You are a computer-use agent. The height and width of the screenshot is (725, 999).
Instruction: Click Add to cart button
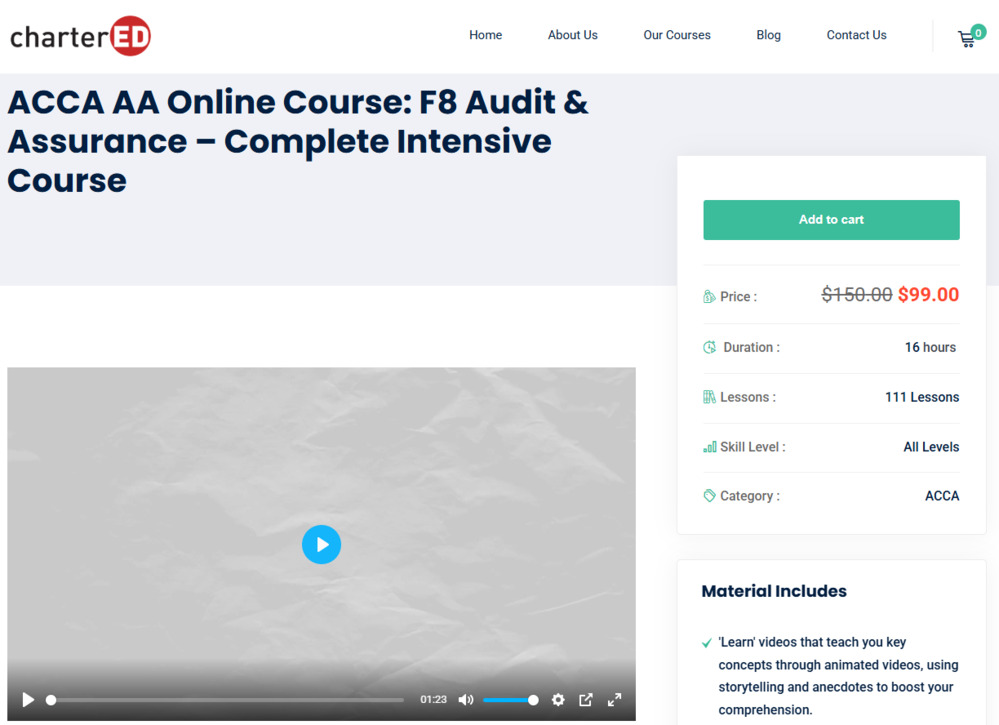tap(831, 220)
